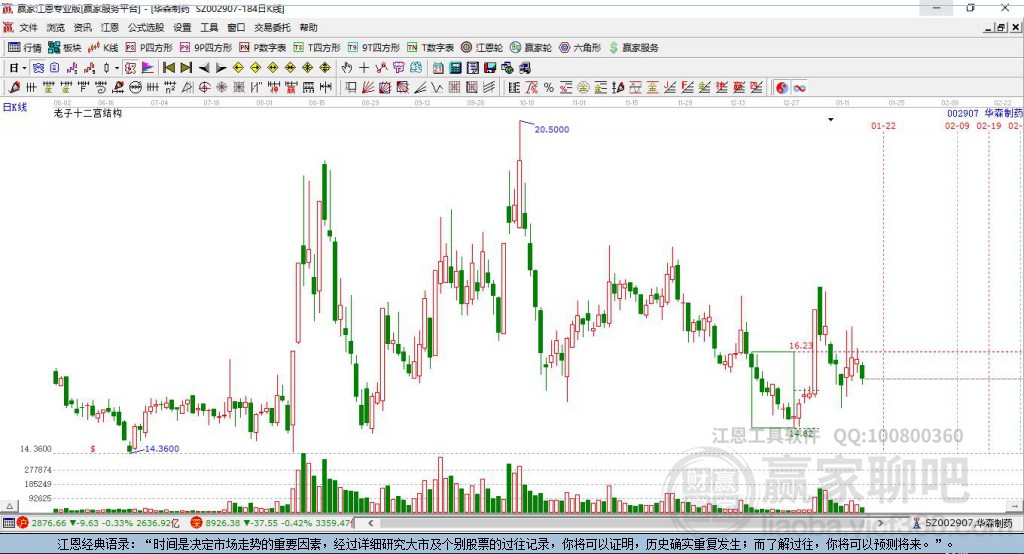
Task: Select the hand pan tool
Action: (x=347, y=68)
